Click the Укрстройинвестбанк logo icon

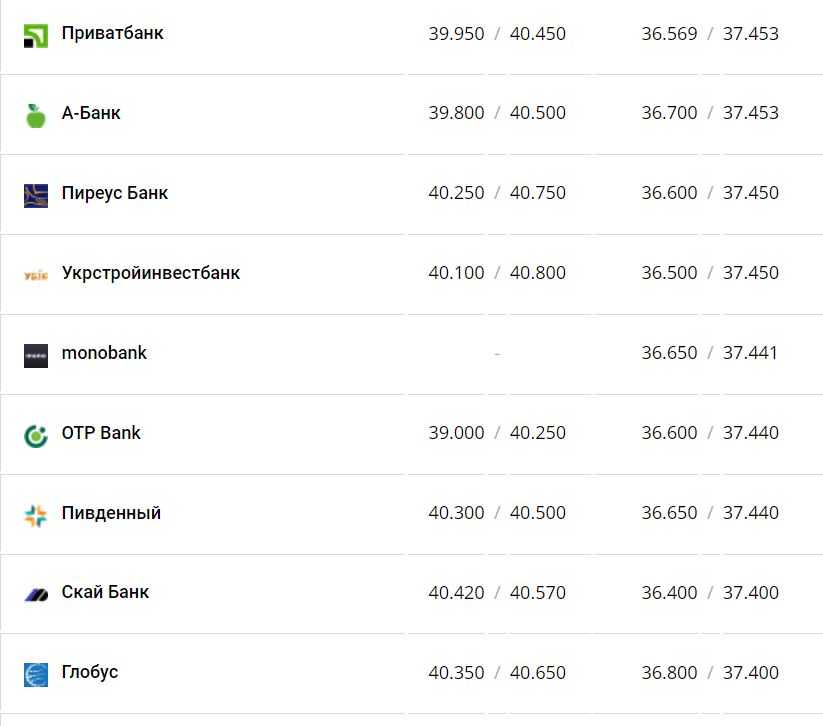(x=36, y=275)
